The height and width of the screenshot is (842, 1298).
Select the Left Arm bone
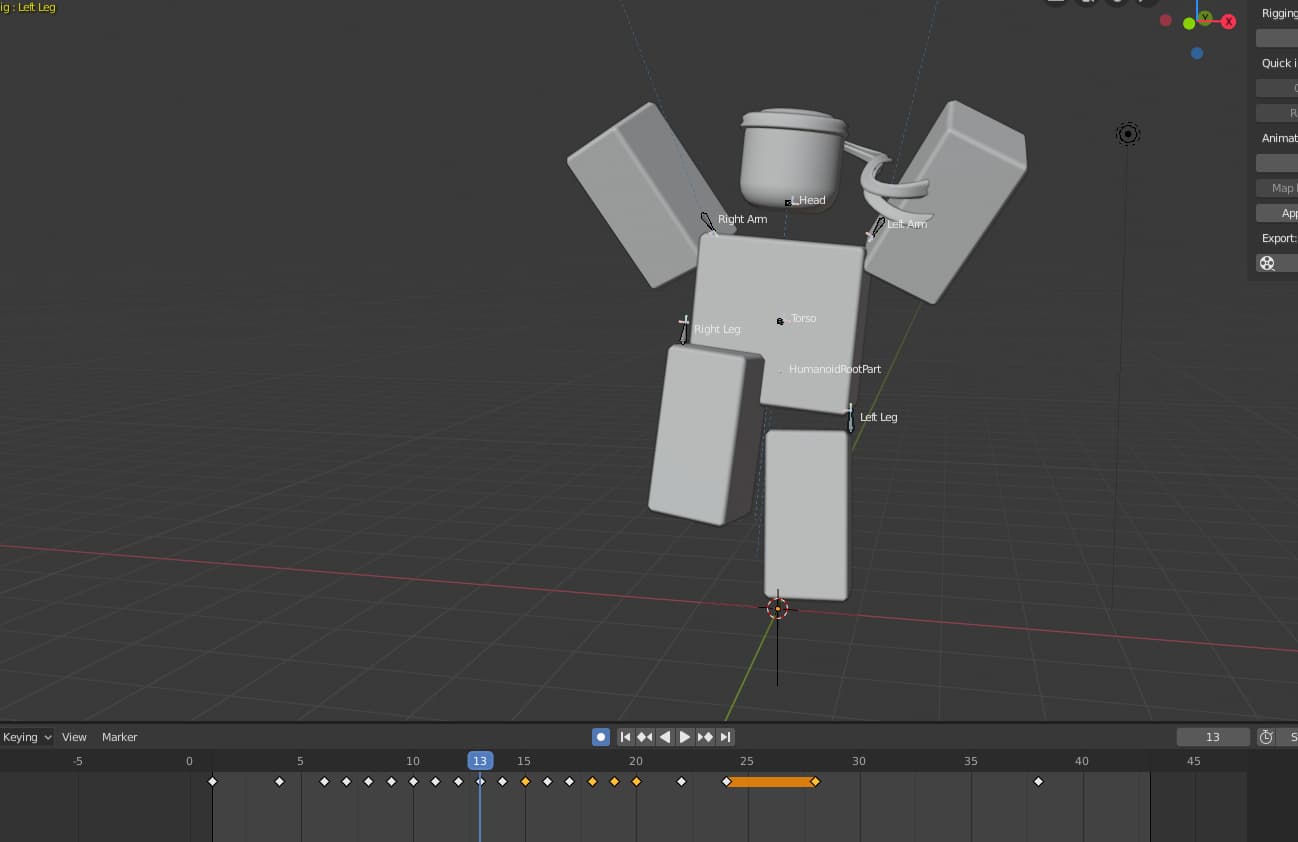877,227
